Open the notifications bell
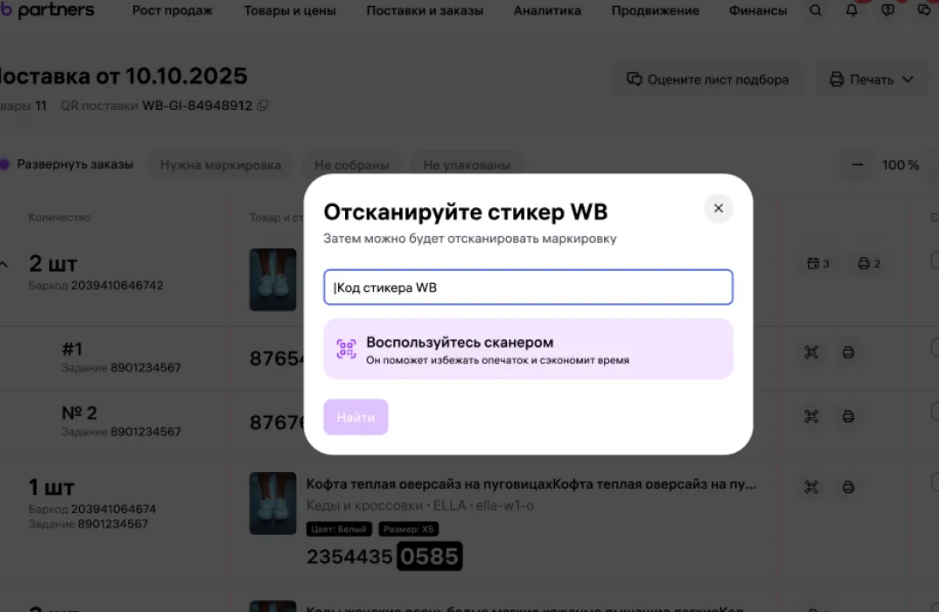Image resolution: width=939 pixels, height=612 pixels. pyautogui.click(x=853, y=10)
